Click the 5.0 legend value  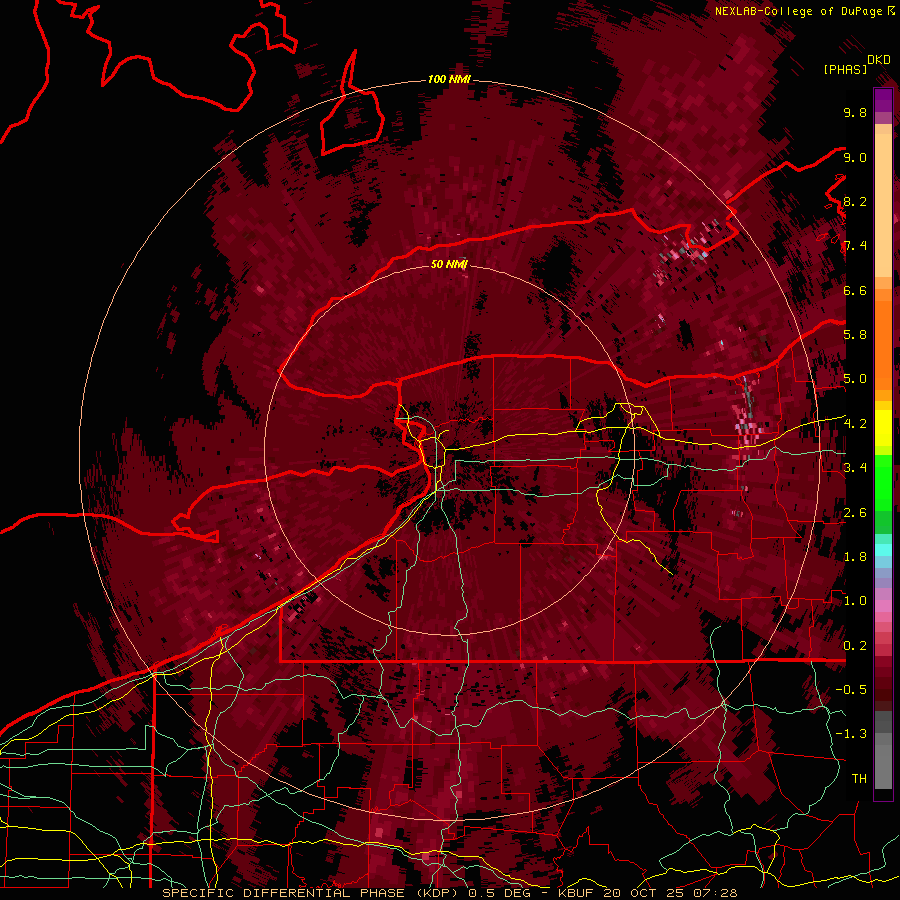click(x=855, y=379)
